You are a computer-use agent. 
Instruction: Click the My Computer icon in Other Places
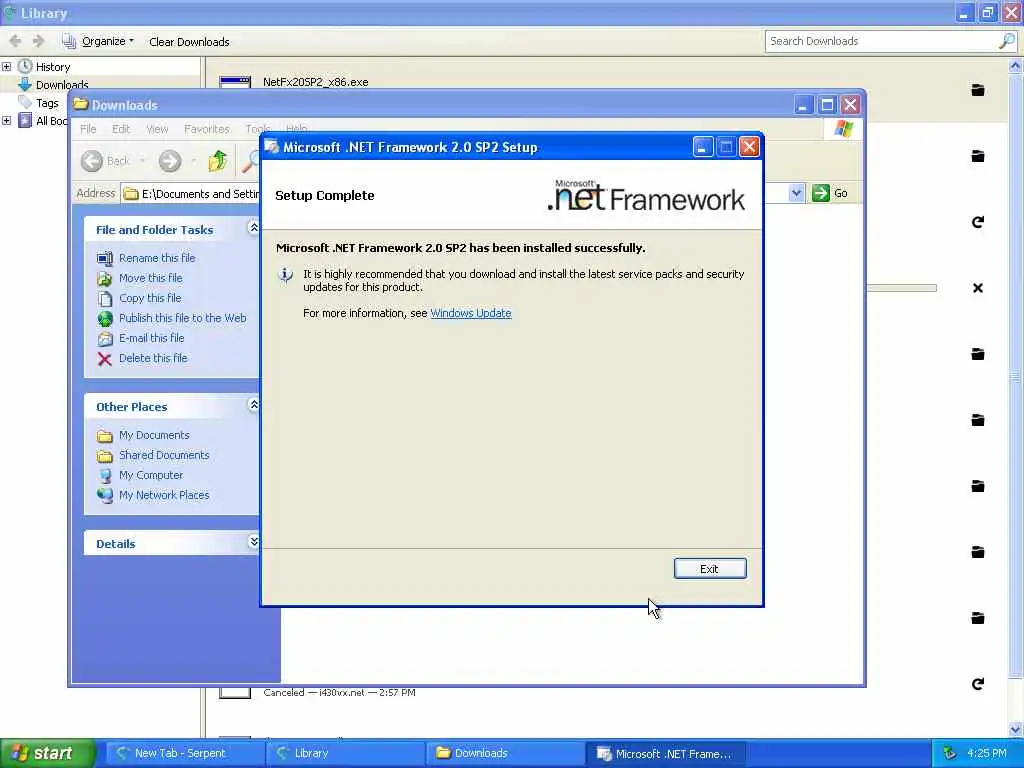[x=104, y=475]
